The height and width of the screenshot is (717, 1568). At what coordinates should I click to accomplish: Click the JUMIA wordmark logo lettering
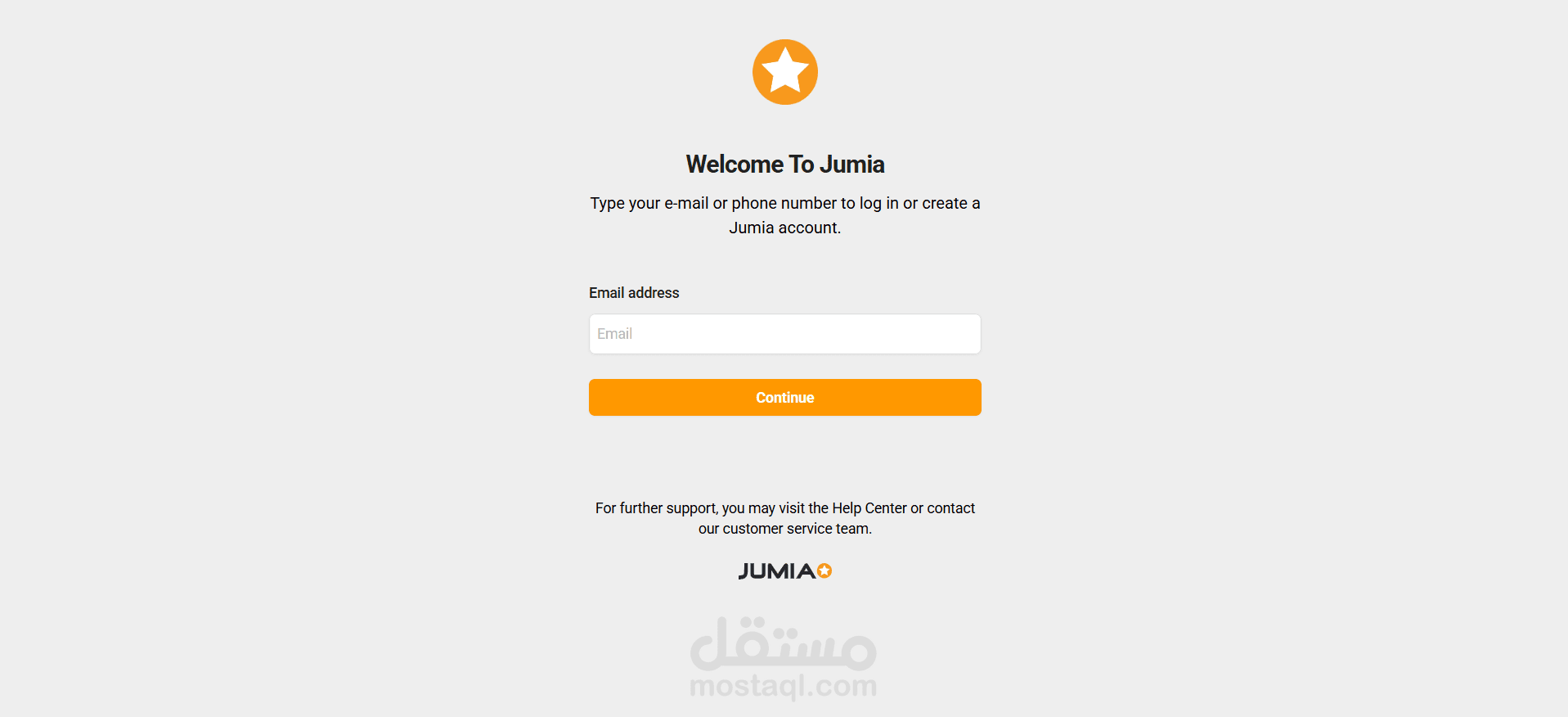coord(777,571)
